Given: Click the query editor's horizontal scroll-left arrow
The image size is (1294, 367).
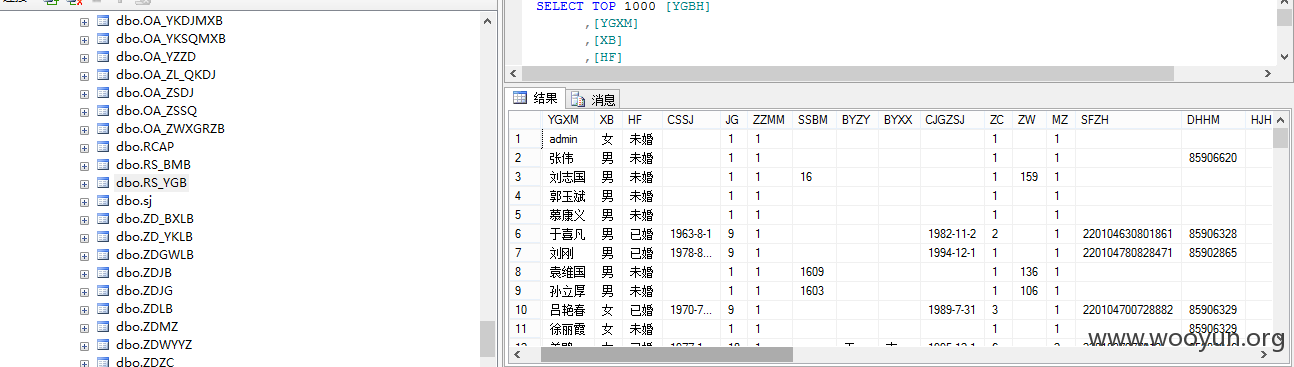Looking at the screenshot, I should [x=514, y=74].
